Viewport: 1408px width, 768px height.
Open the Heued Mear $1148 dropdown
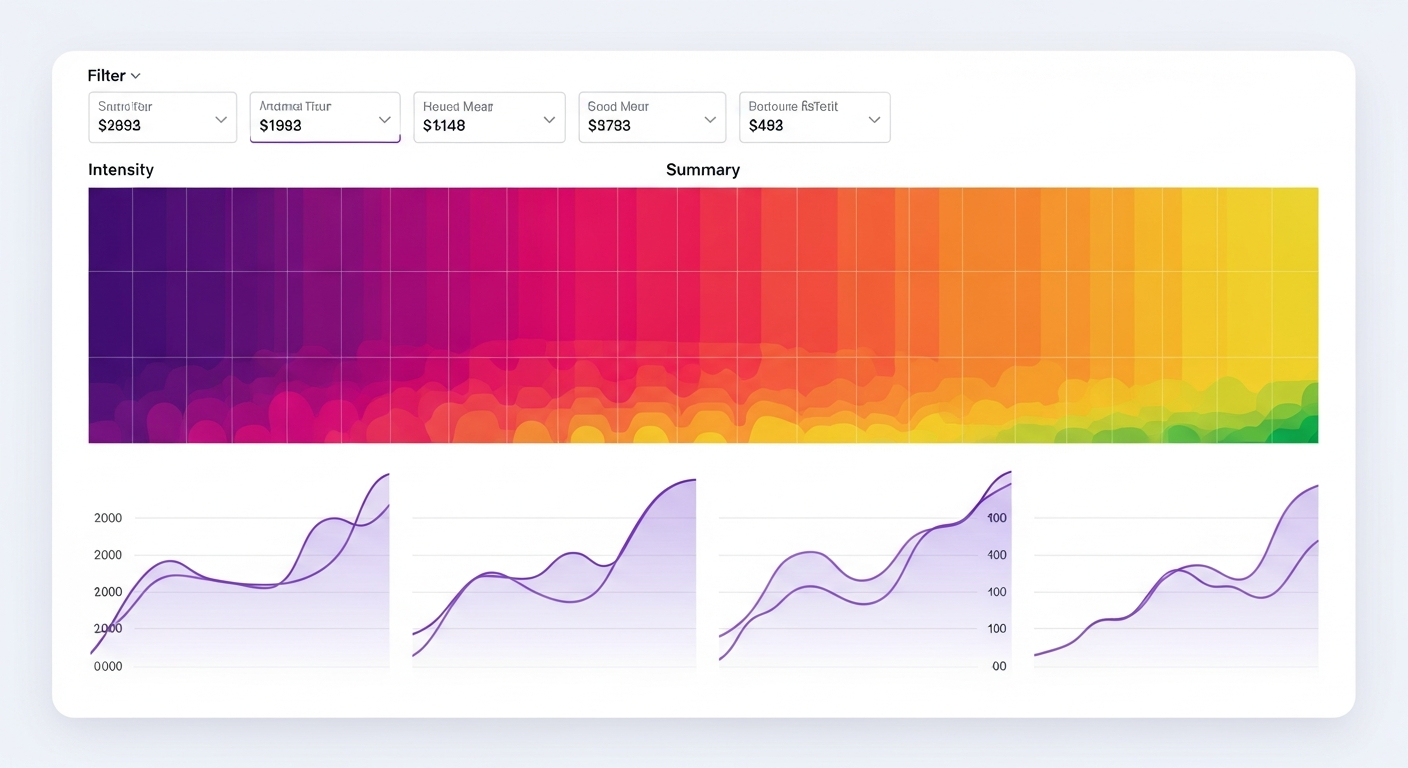point(488,117)
